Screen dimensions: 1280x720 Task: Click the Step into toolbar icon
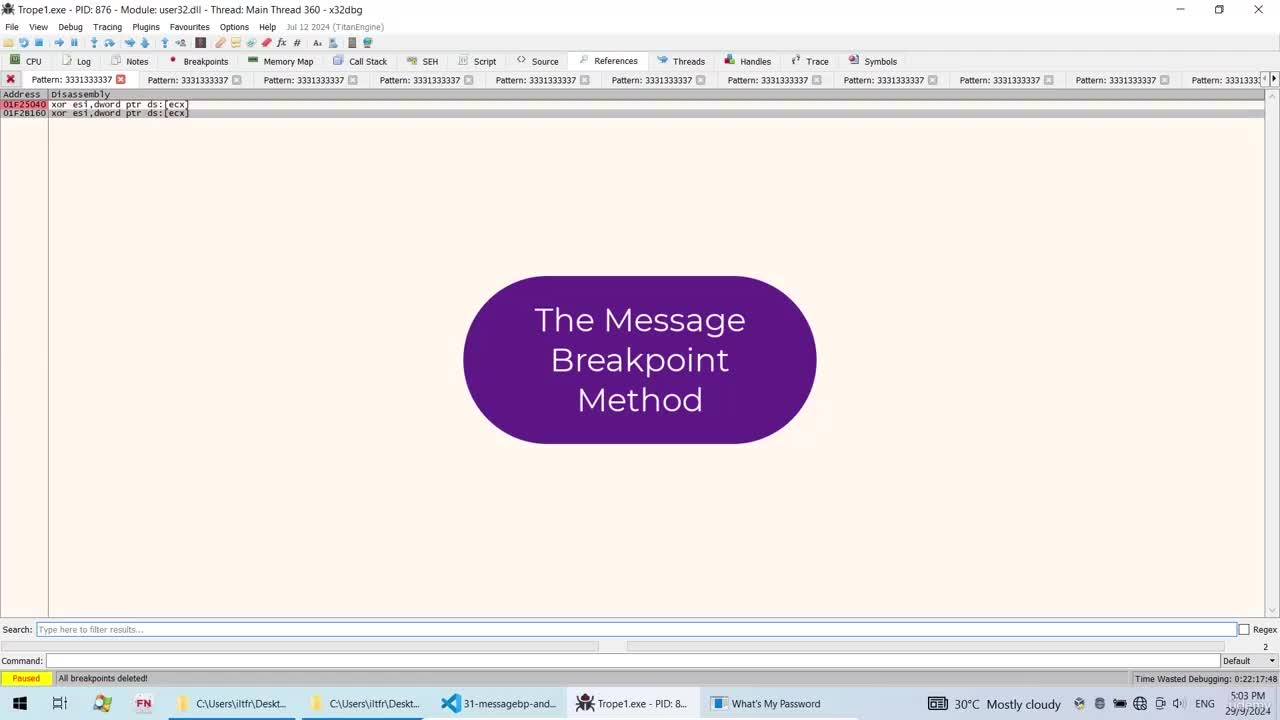[94, 43]
